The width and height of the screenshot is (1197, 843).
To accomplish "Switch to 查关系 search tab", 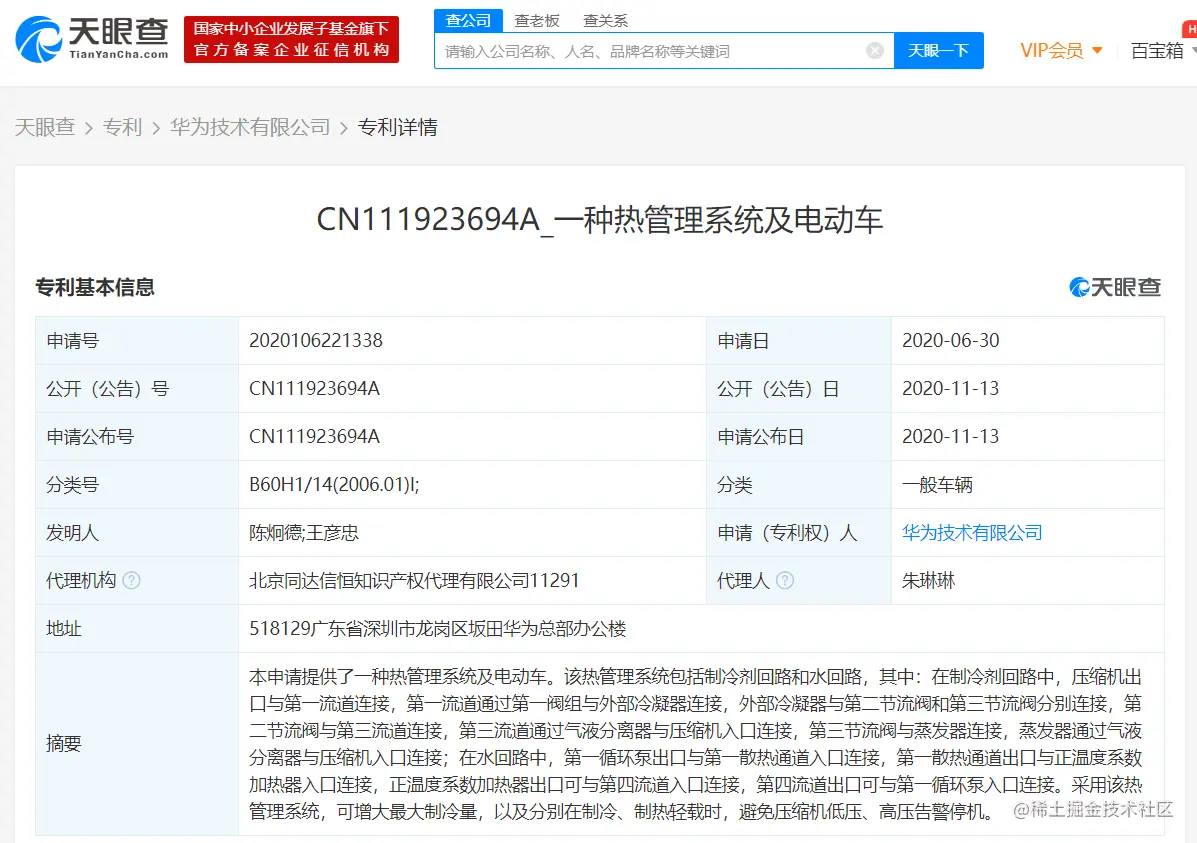I will click(605, 21).
